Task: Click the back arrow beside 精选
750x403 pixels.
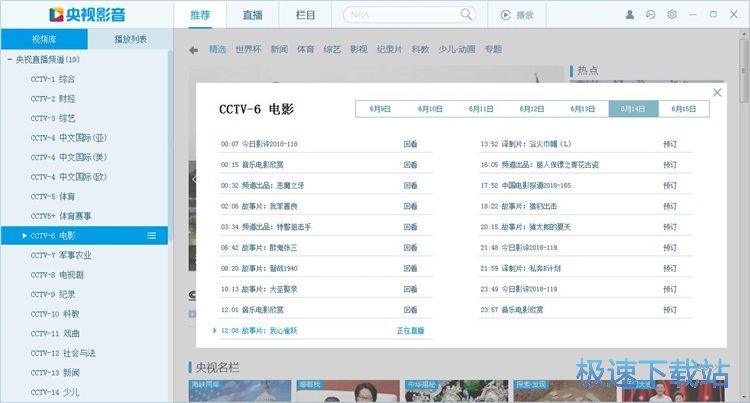Action: [x=193, y=50]
